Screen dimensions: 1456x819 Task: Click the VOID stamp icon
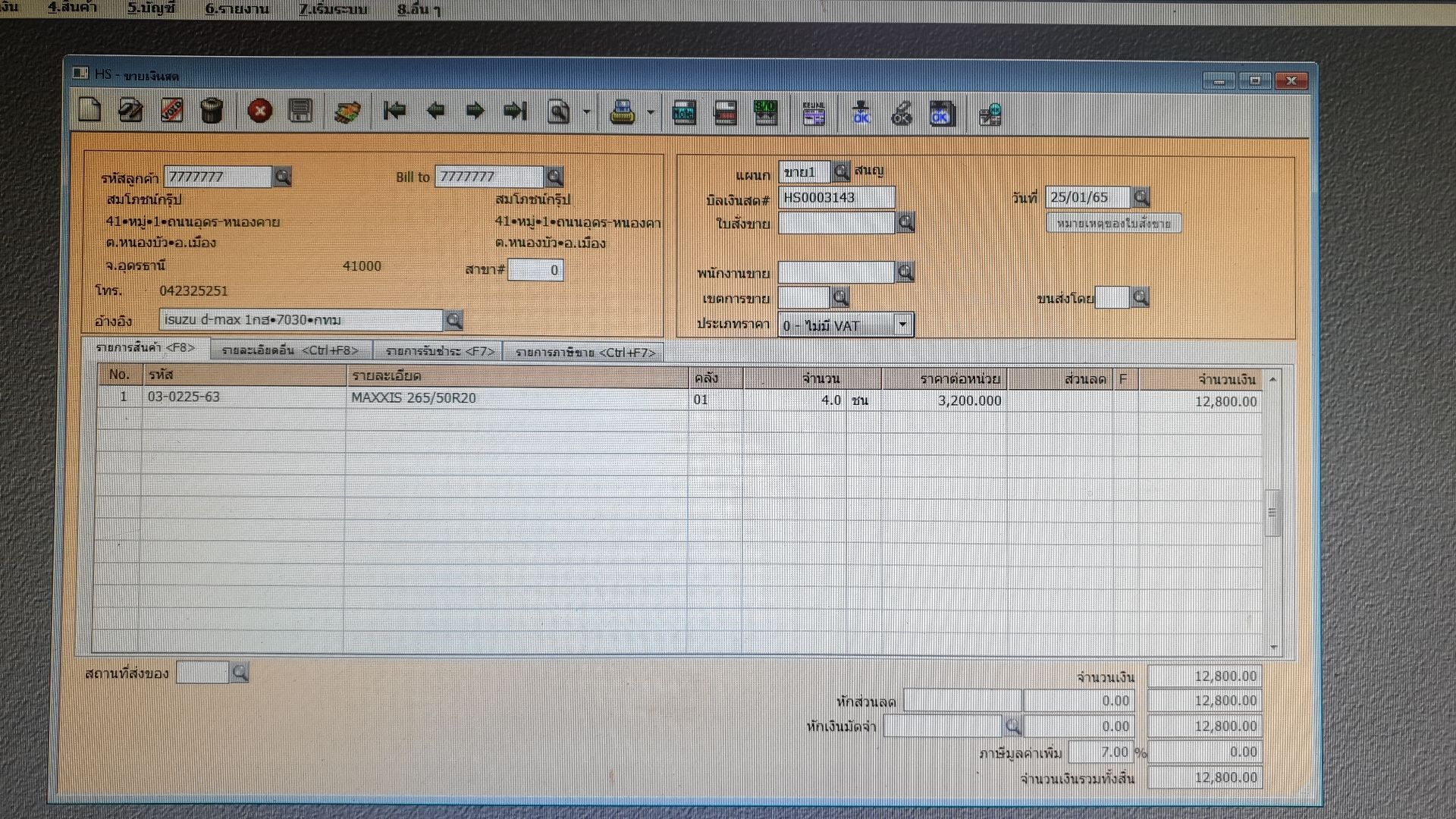click(x=171, y=111)
